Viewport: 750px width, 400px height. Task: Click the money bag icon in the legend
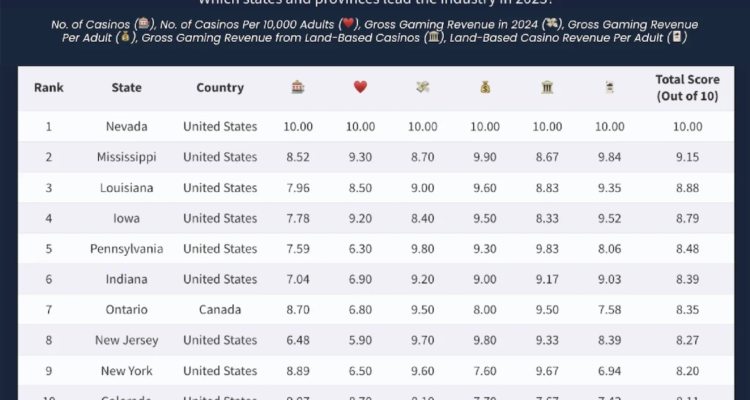click(x=126, y=38)
